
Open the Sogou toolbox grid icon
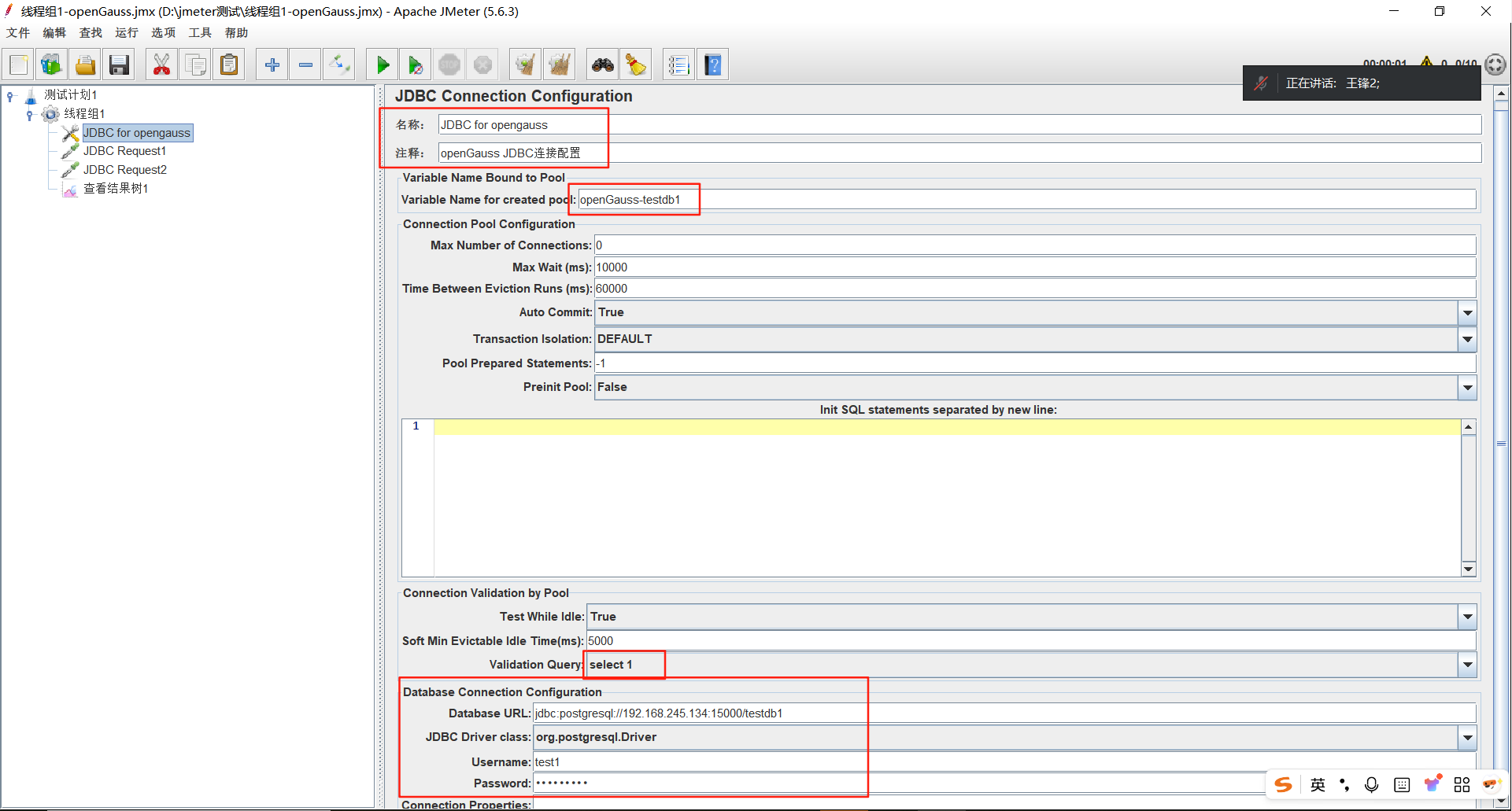click(x=1462, y=784)
